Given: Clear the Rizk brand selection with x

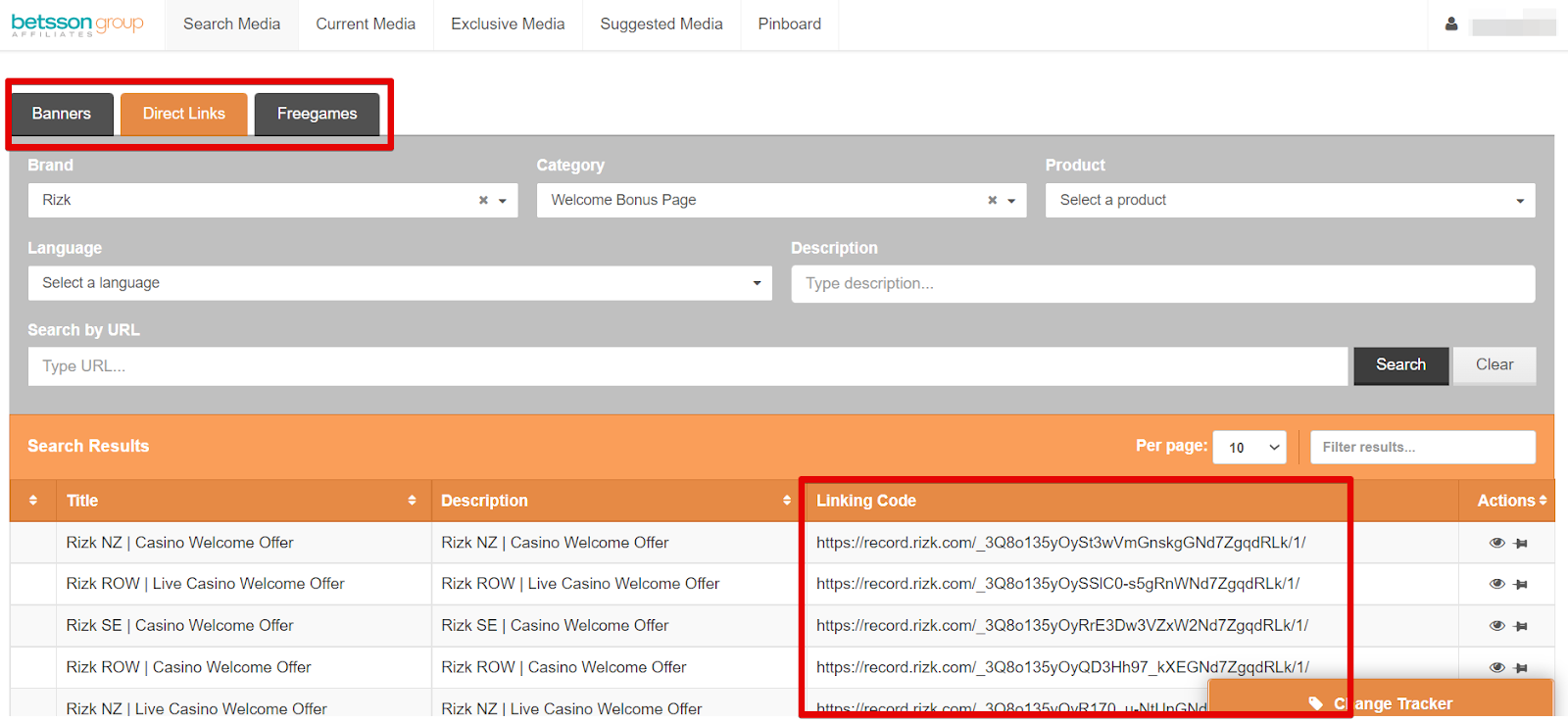Looking at the screenshot, I should pyautogui.click(x=483, y=200).
